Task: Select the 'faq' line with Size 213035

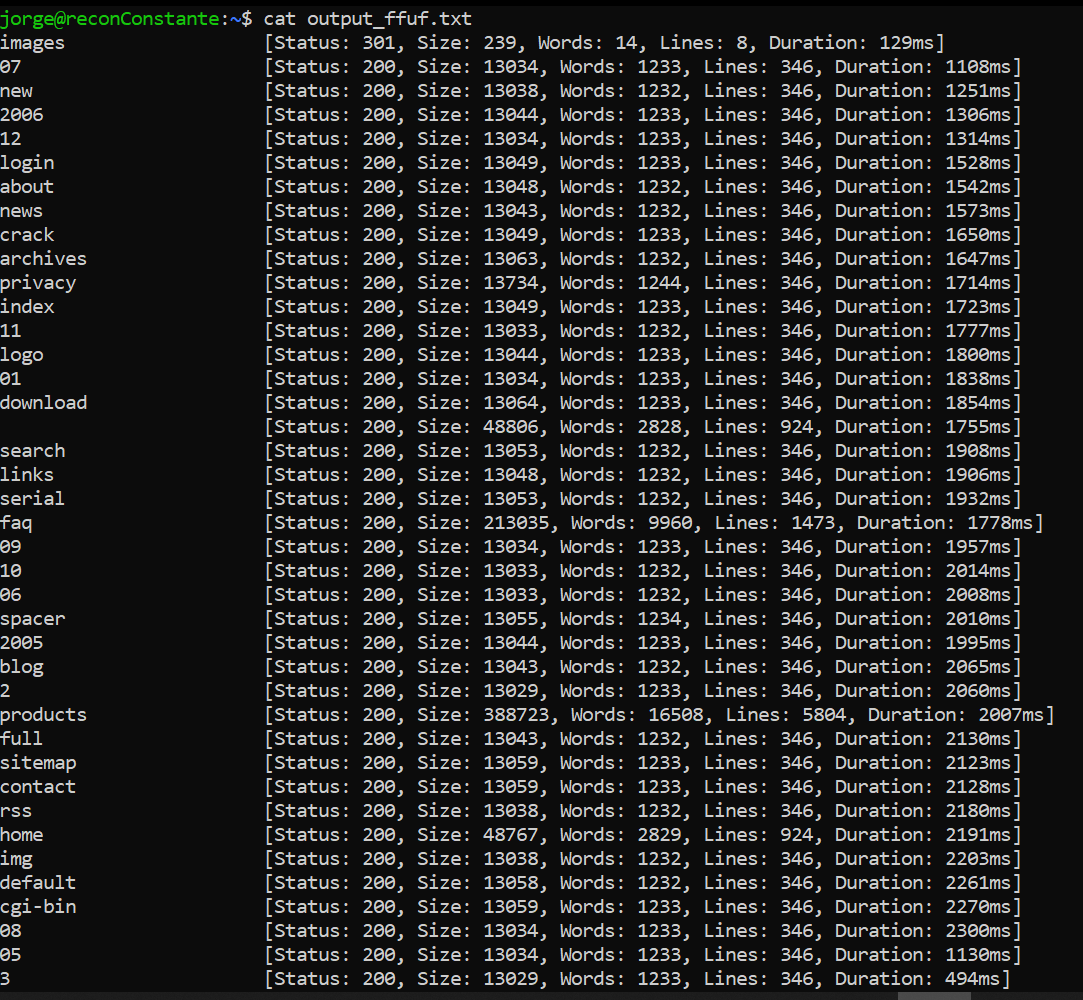Action: click(17, 522)
